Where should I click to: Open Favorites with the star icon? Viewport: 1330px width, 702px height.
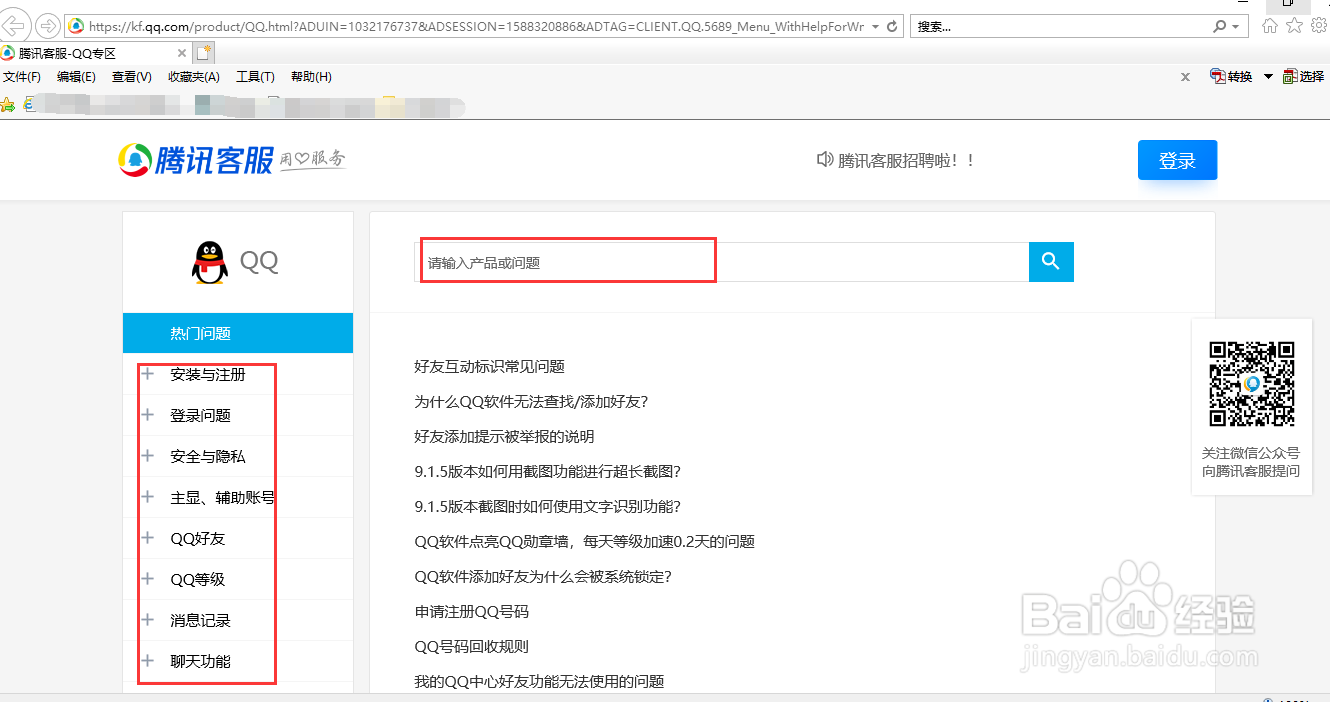click(x=1294, y=26)
